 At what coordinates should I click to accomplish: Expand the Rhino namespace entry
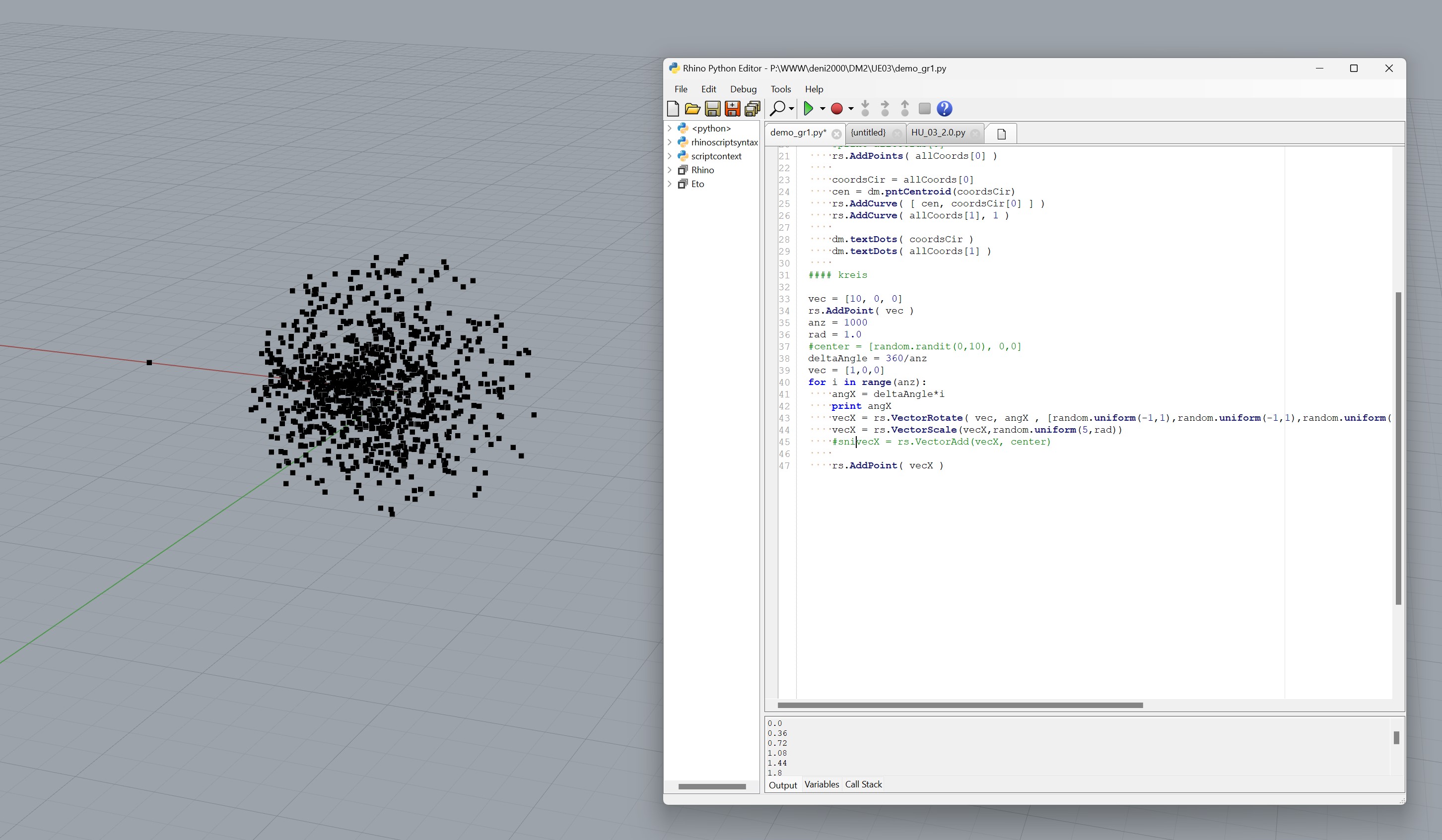coord(670,170)
